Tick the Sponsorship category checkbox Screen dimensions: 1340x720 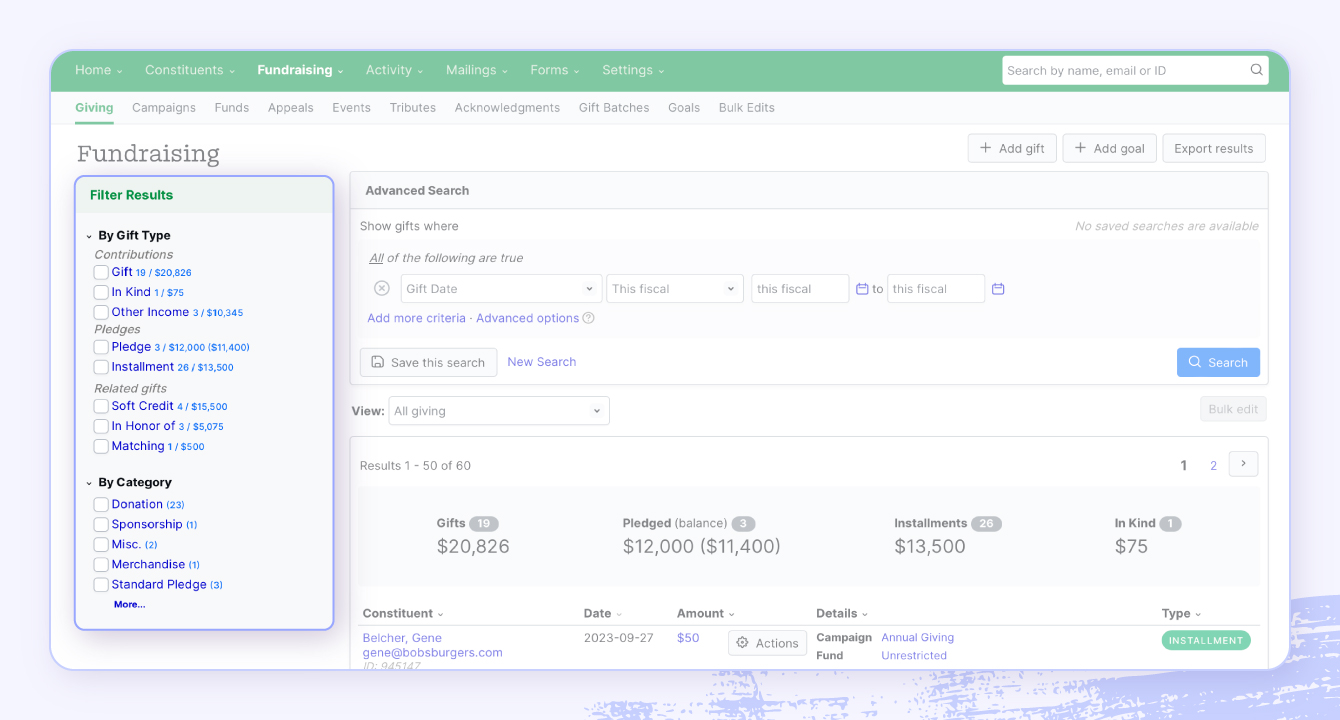[101, 524]
